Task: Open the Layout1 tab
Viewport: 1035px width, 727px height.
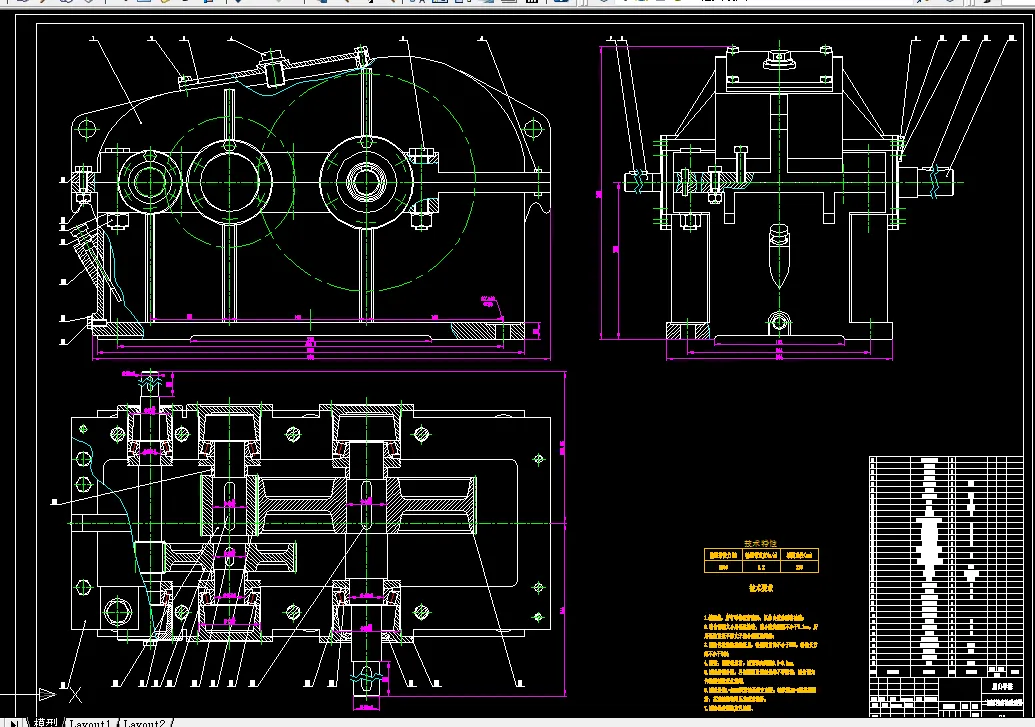Action: pyautogui.click(x=90, y=722)
